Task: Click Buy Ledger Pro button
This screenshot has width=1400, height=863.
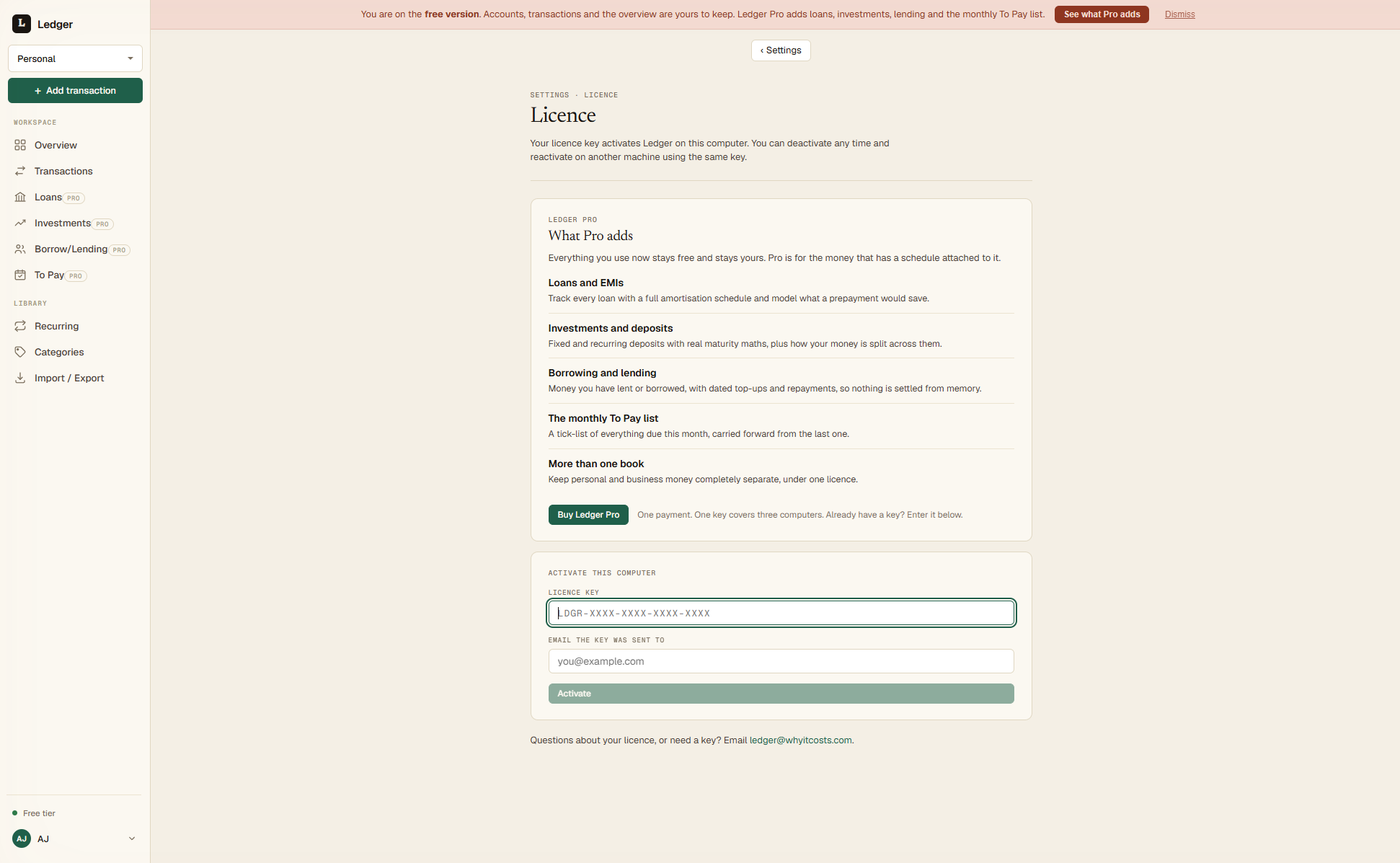Action: pos(588,515)
